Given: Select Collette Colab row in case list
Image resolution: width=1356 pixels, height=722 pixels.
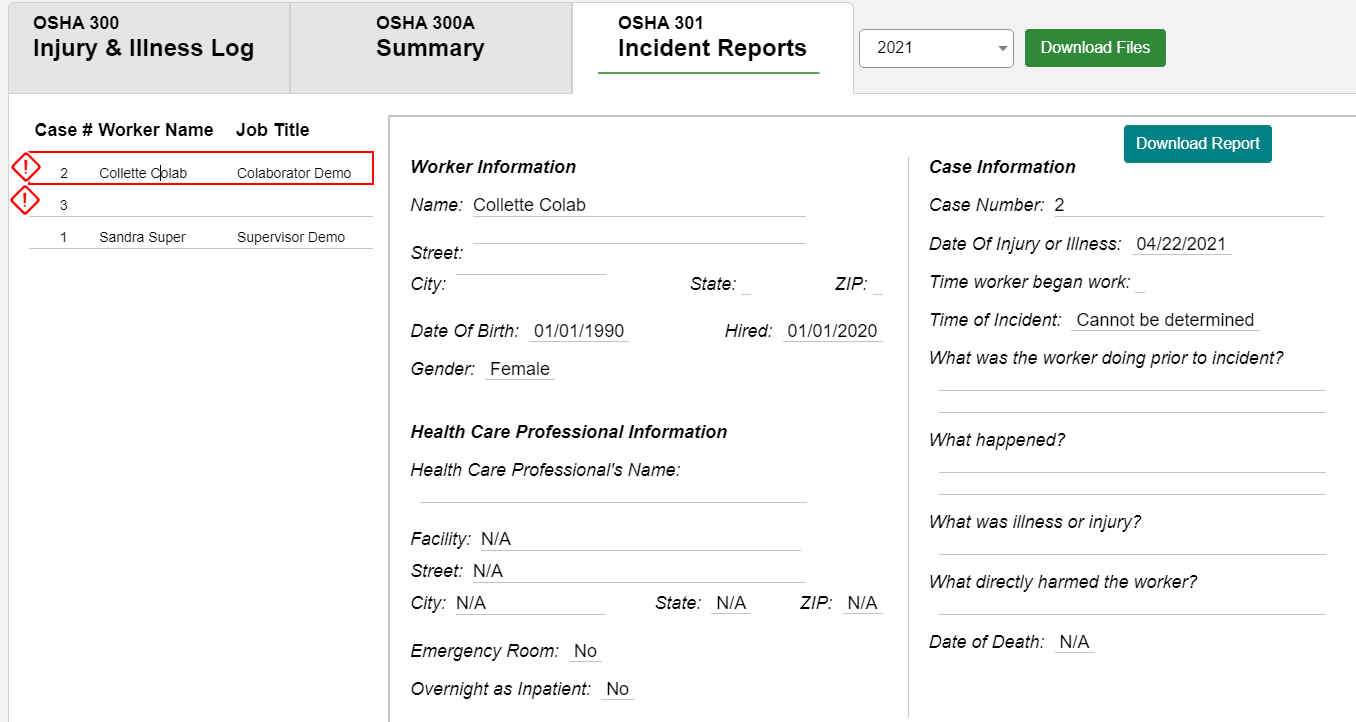Looking at the screenshot, I should [x=201, y=169].
